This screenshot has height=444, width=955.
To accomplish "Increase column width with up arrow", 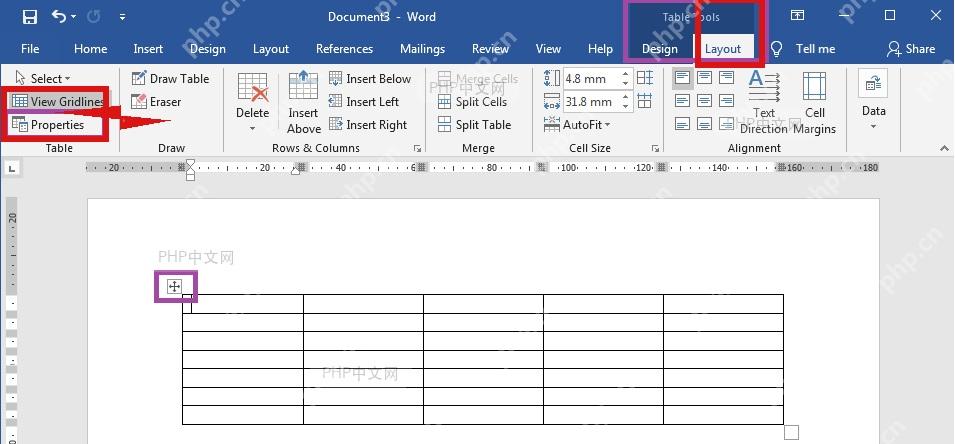I will click(x=626, y=97).
